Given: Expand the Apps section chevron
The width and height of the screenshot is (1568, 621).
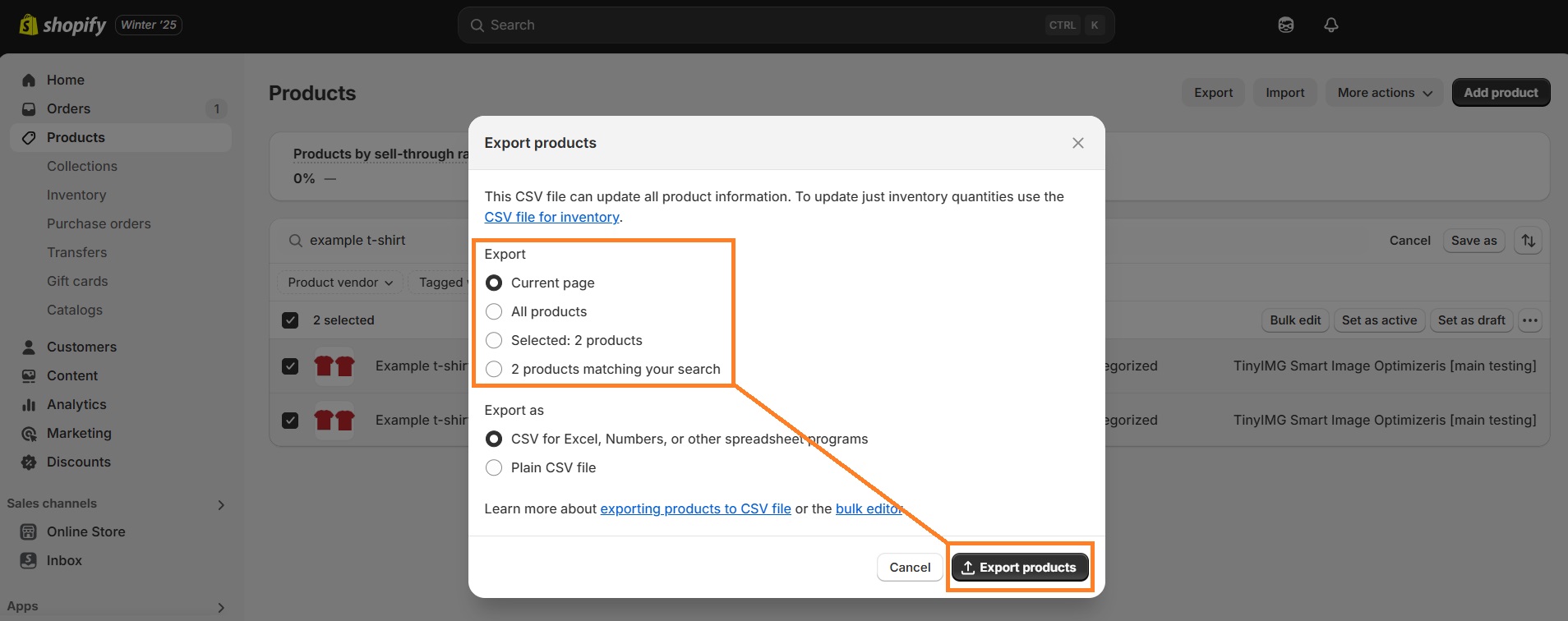Looking at the screenshot, I should pos(220,607).
